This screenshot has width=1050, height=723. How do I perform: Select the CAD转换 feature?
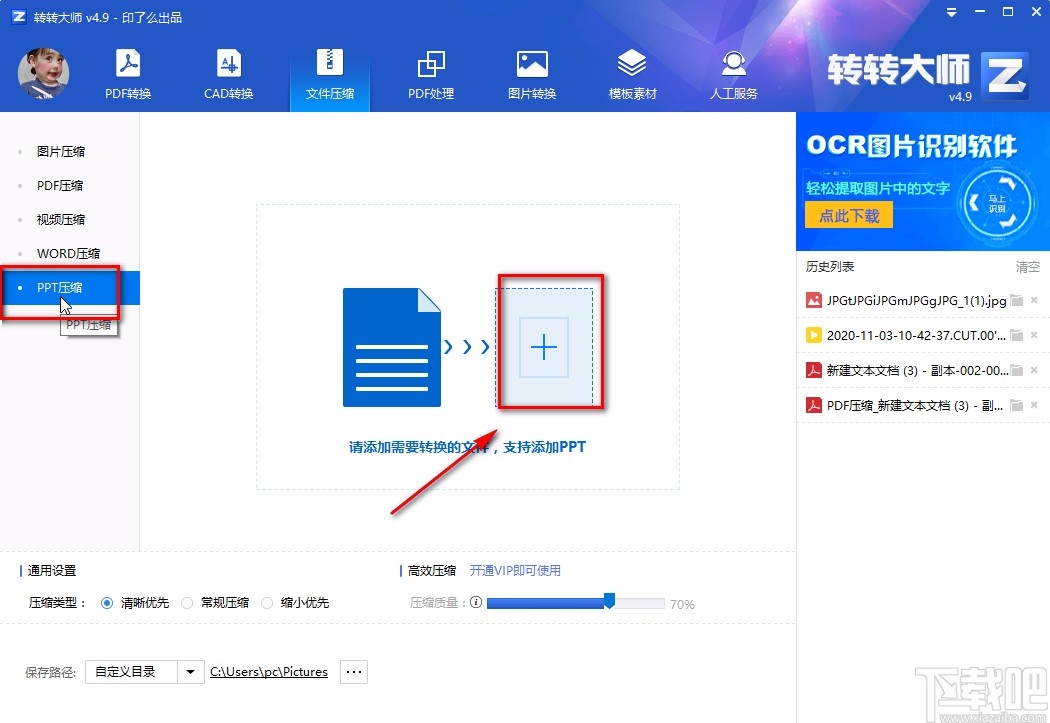228,72
